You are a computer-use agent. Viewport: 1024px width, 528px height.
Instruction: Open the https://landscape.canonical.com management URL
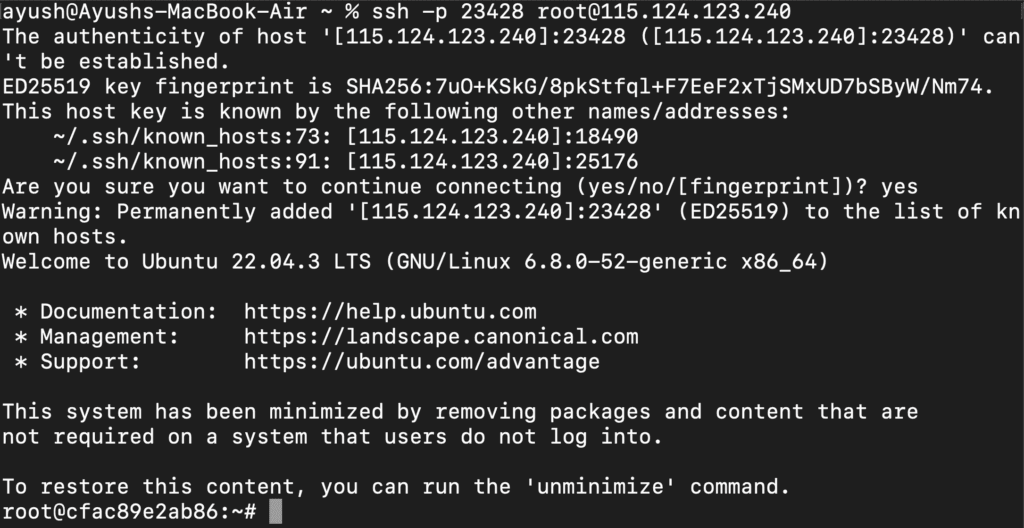(441, 337)
